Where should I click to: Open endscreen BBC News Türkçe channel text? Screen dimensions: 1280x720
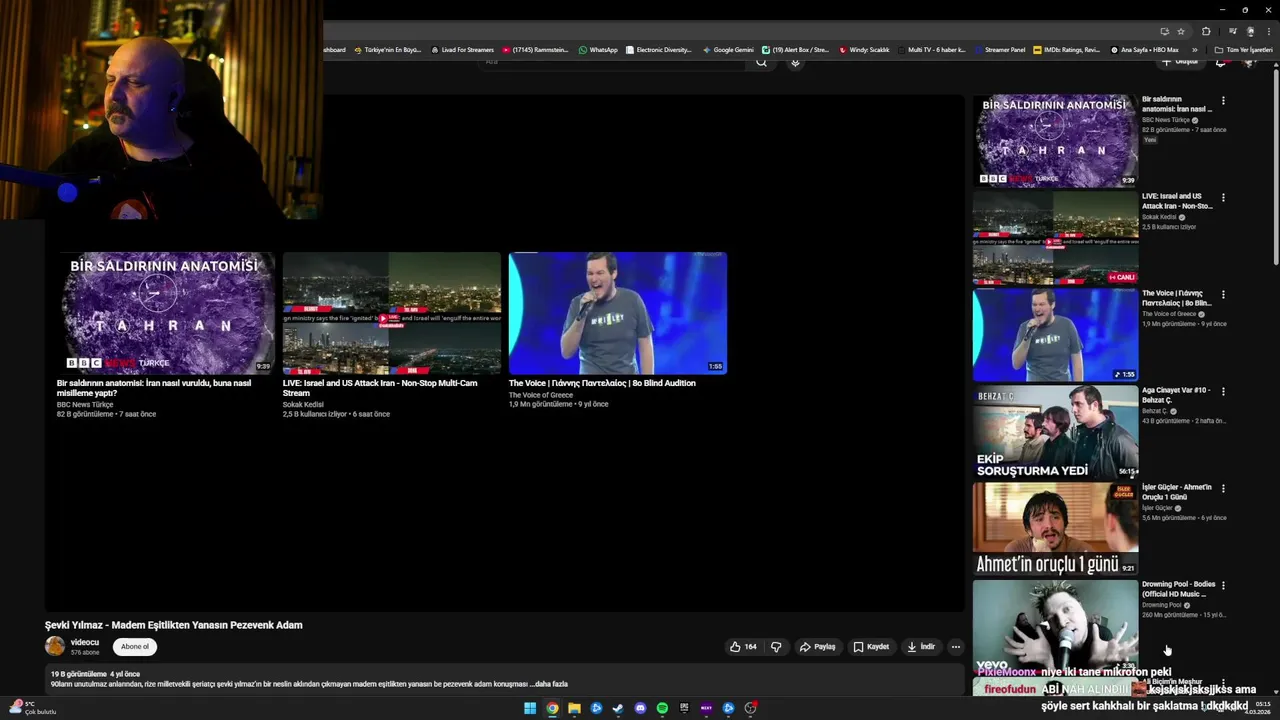(x=85, y=405)
